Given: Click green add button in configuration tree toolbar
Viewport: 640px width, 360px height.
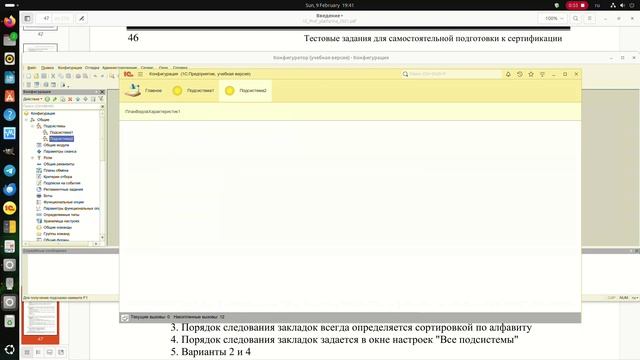Looking at the screenshot, I should tap(47, 99).
